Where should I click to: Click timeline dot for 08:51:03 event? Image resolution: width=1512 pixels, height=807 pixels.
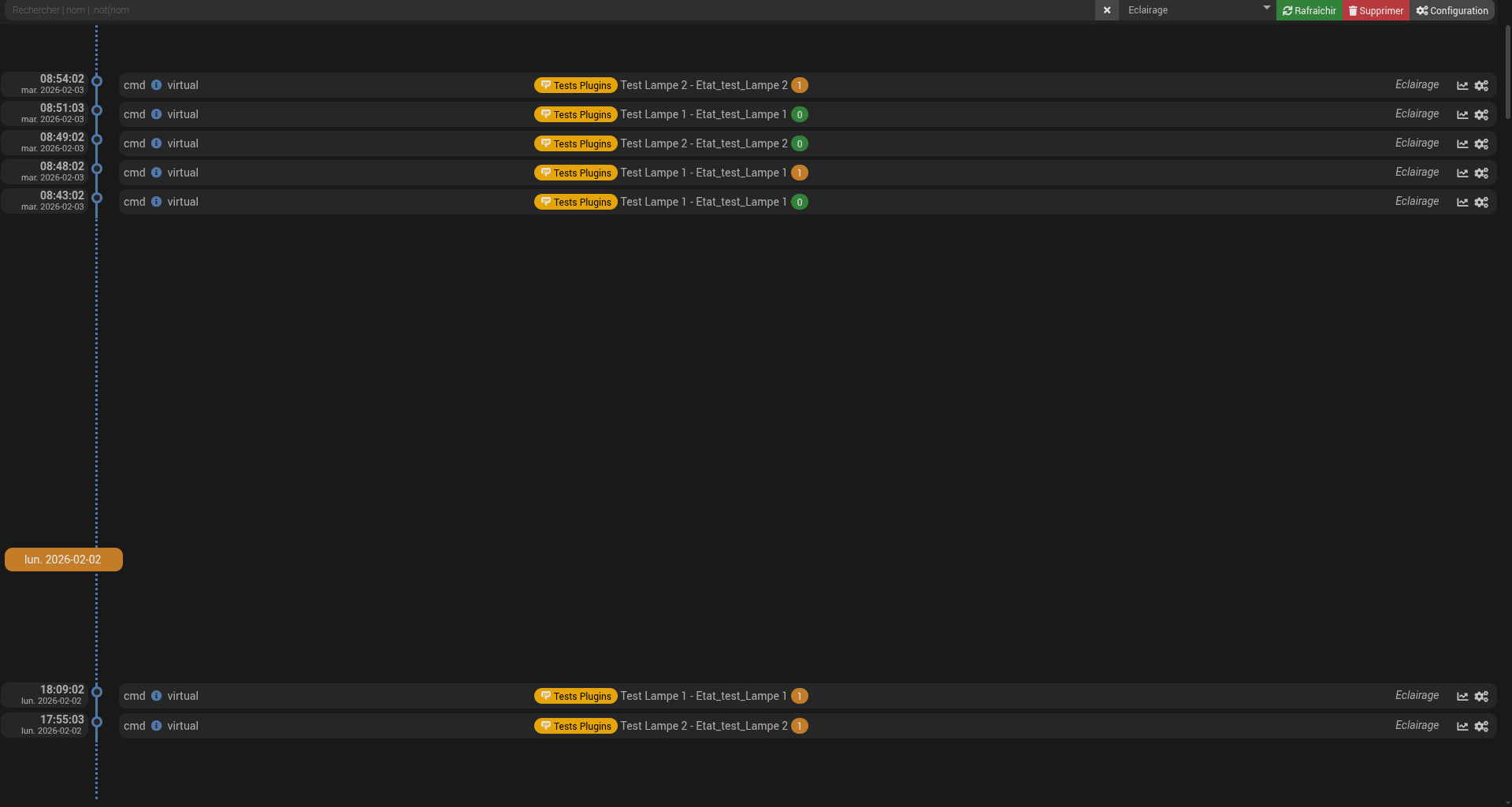click(97, 110)
